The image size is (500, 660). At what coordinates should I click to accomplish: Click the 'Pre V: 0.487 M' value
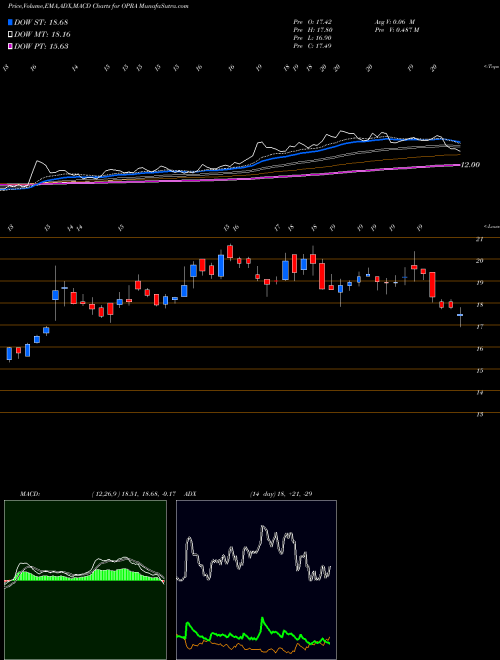396,30
